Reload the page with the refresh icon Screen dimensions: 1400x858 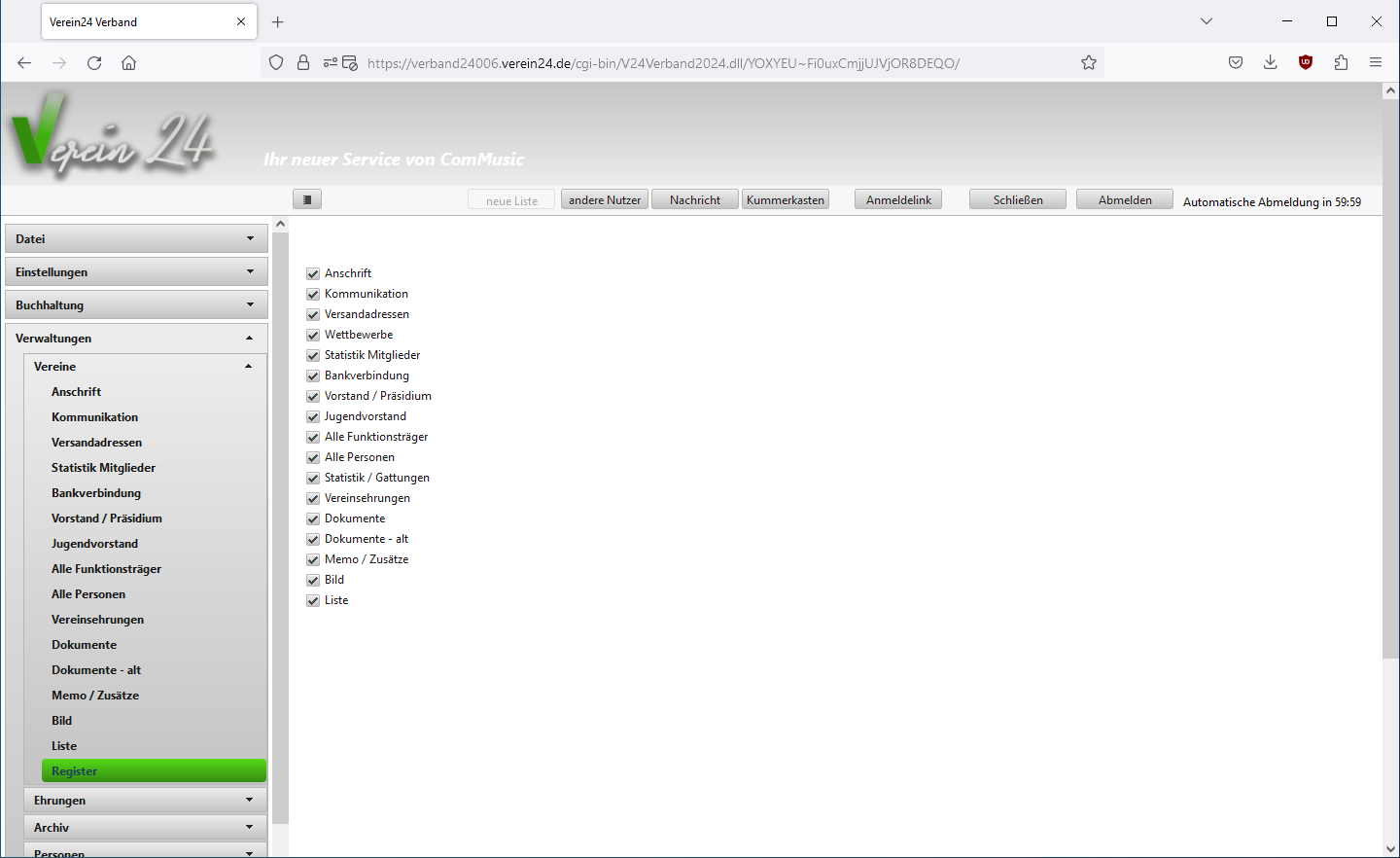(94, 63)
